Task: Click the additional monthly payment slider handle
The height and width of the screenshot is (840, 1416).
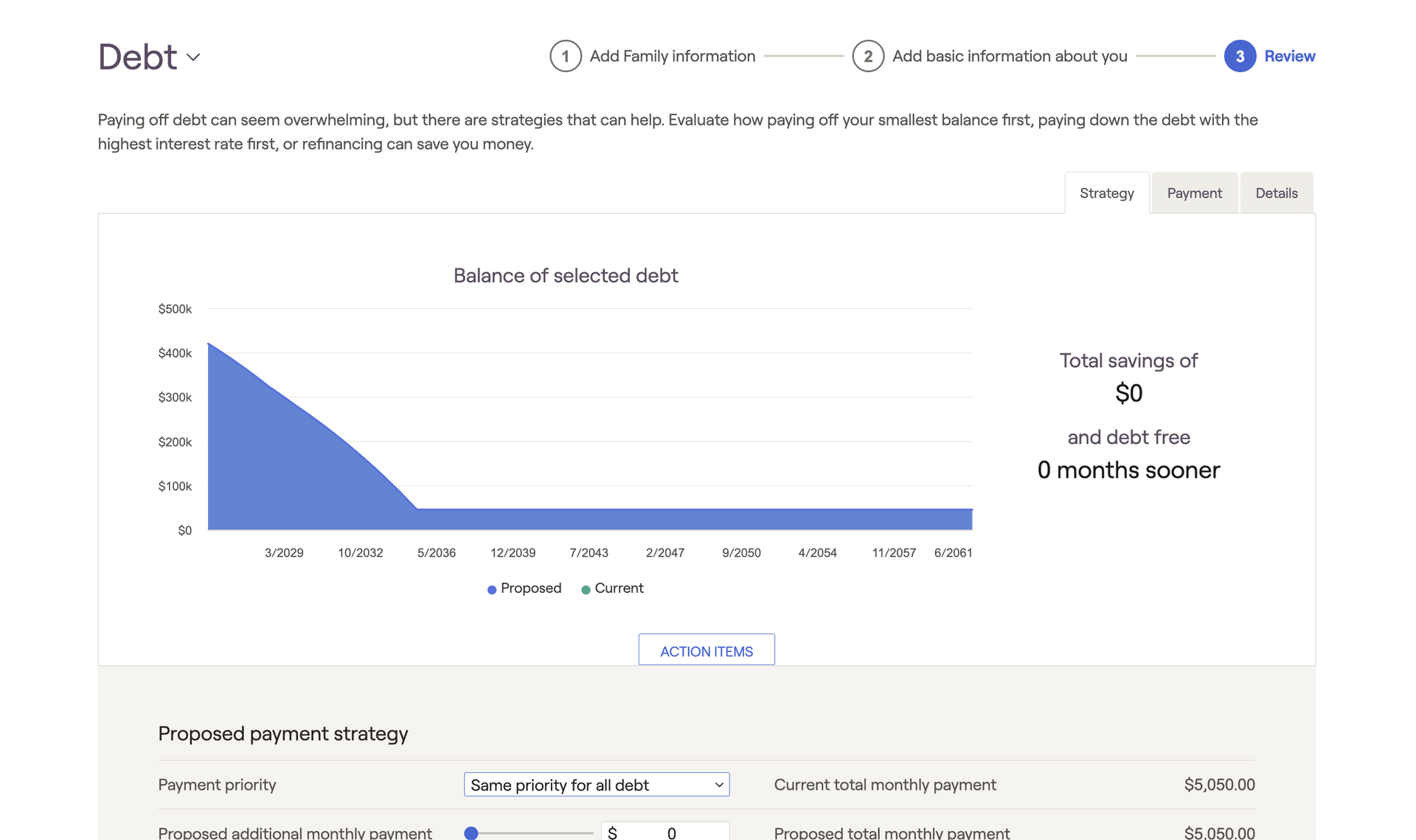Action: tap(471, 833)
